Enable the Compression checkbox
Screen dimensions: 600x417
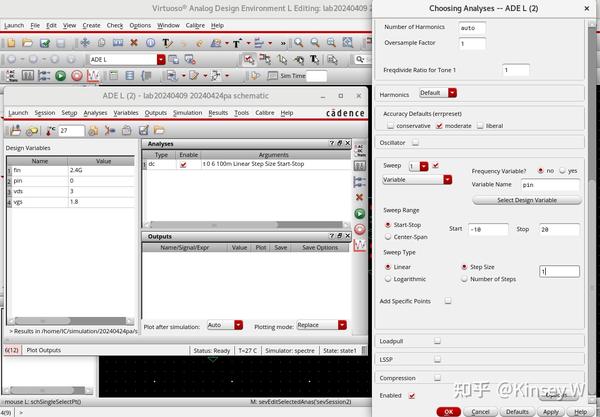click(x=437, y=378)
